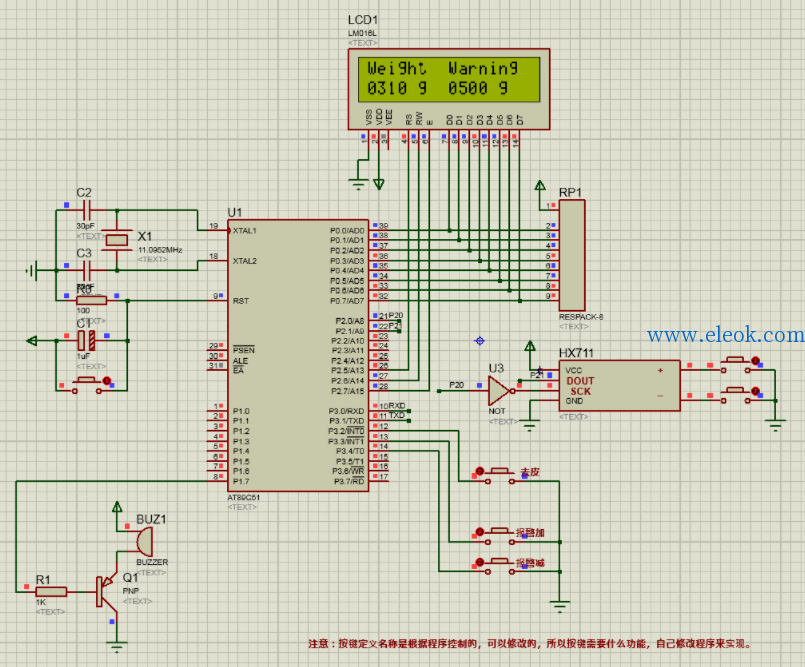
Task: Click the Q1 PNP transistor symbol
Action: (107, 592)
